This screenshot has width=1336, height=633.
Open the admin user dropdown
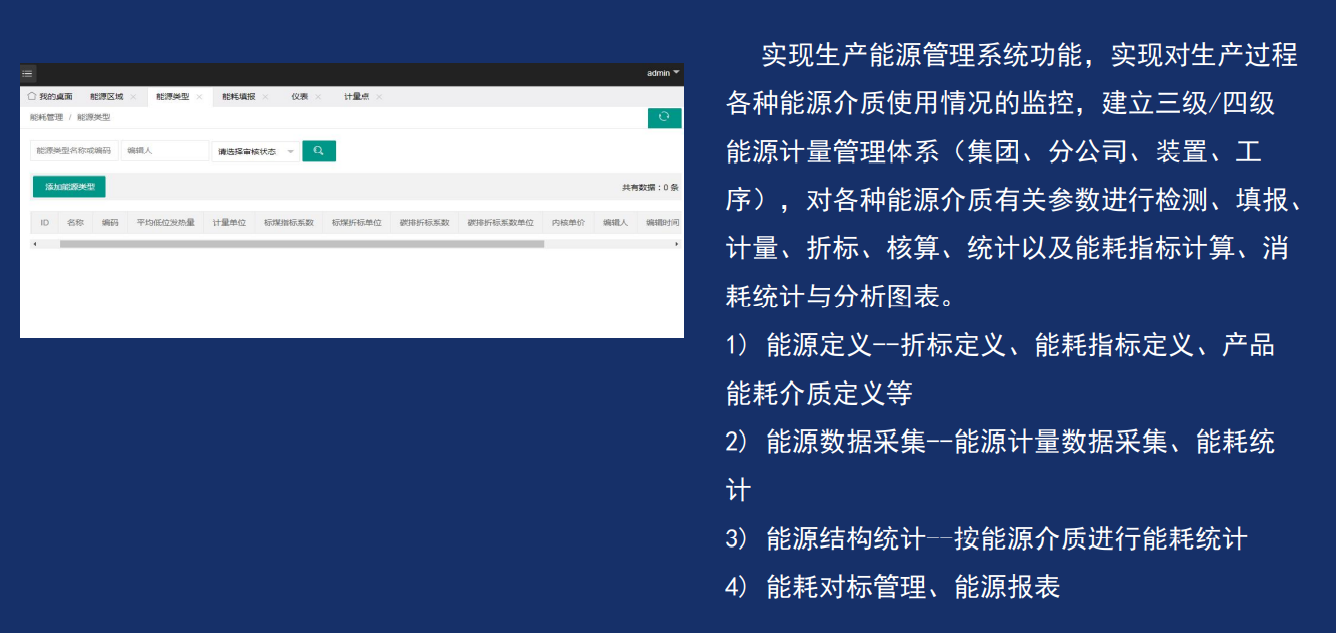(x=663, y=73)
